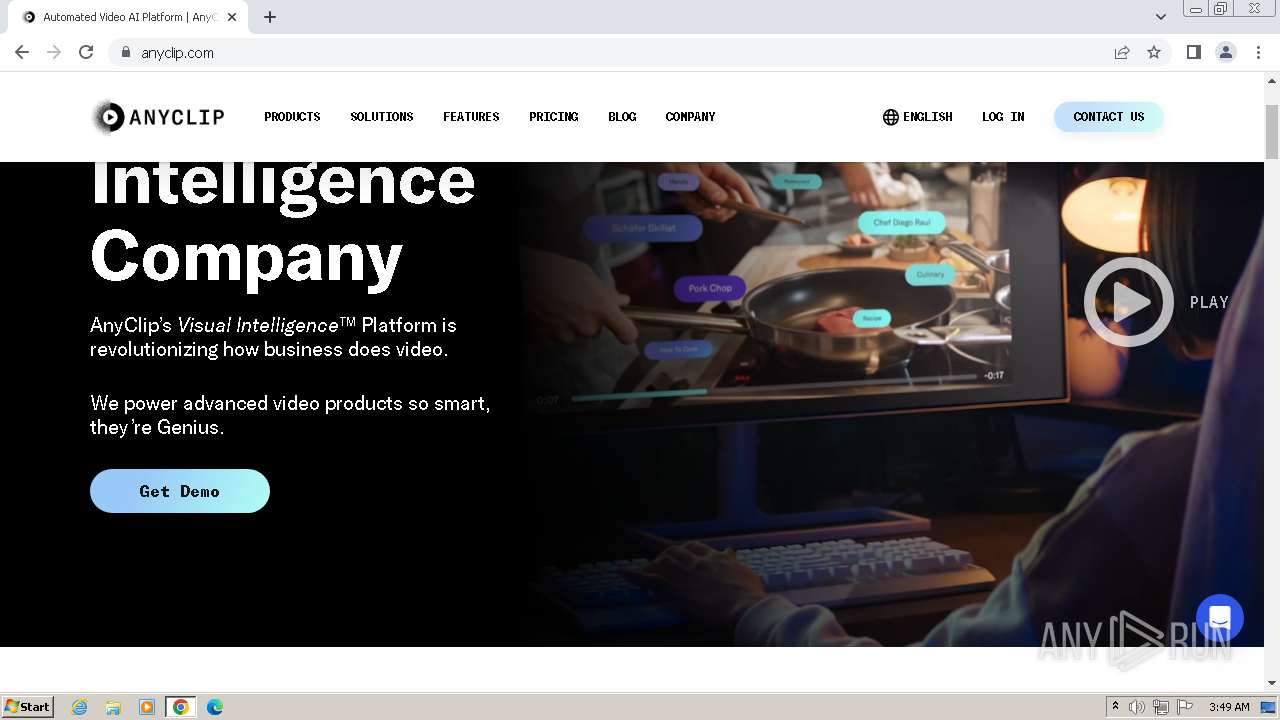Open the Chrome profile avatar

point(1226,53)
